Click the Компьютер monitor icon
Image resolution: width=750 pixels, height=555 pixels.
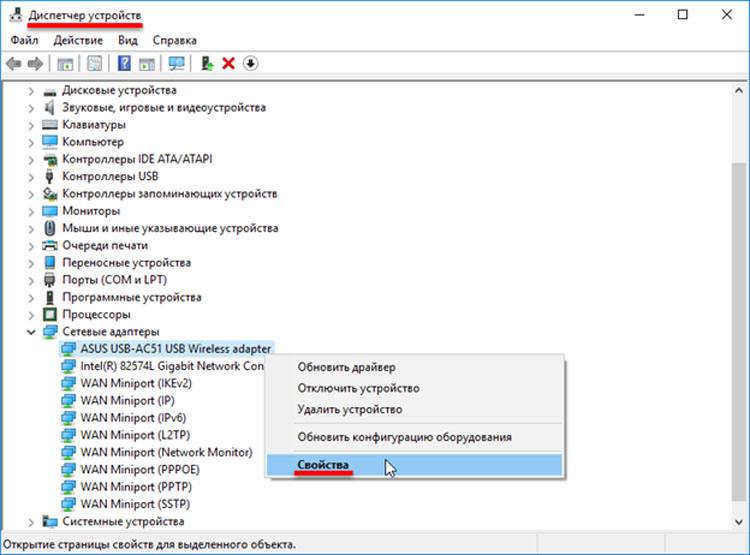coord(49,142)
